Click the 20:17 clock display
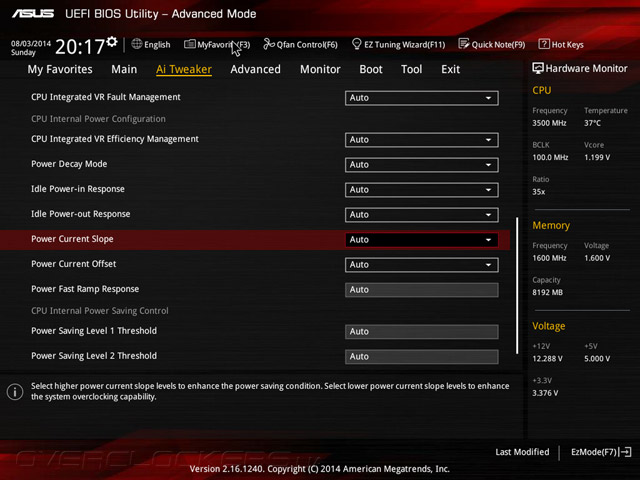 [80, 47]
